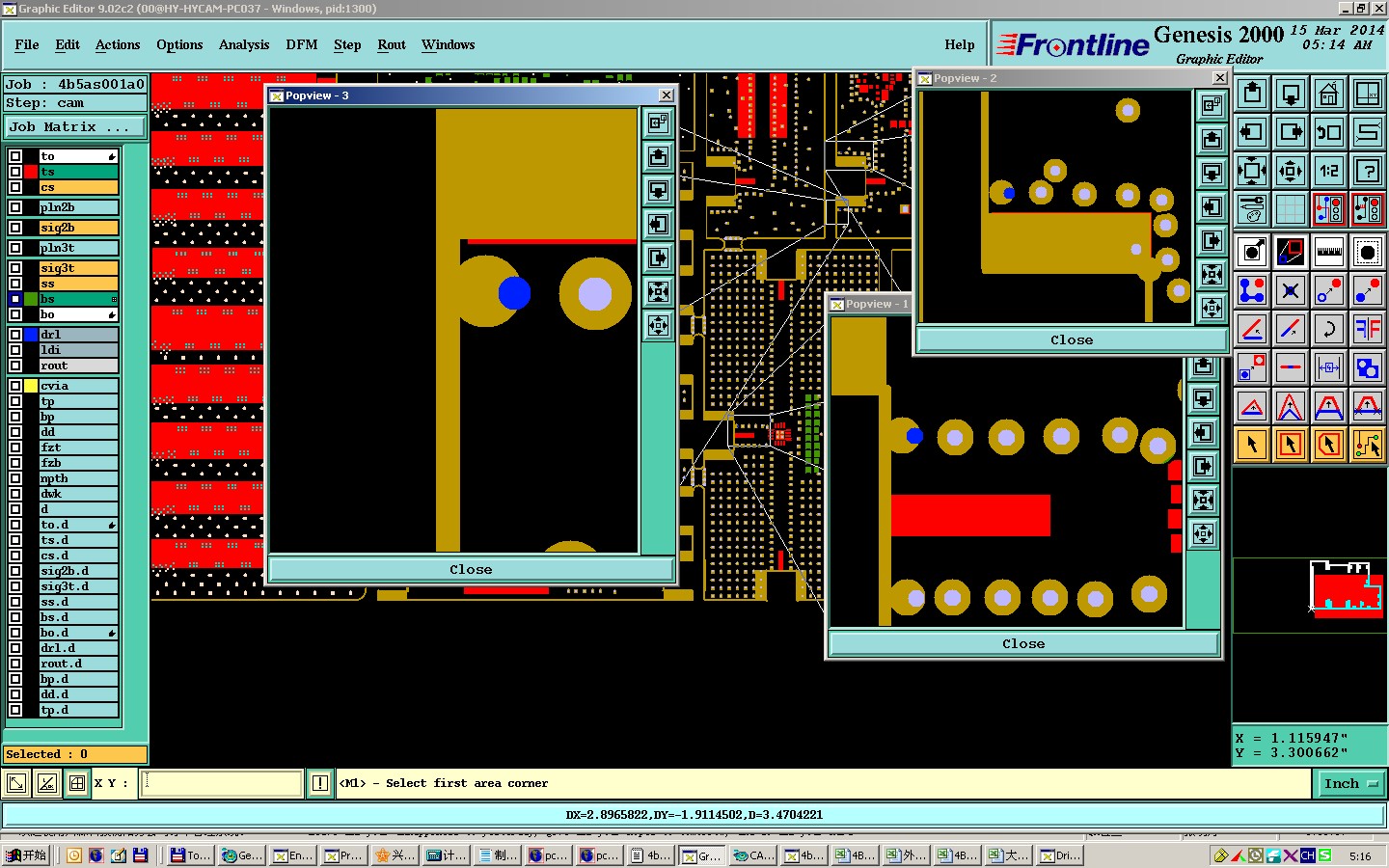Viewport: 1389px width, 868px height.
Task: Open the Job Matrix expander button
Action: click(75, 126)
